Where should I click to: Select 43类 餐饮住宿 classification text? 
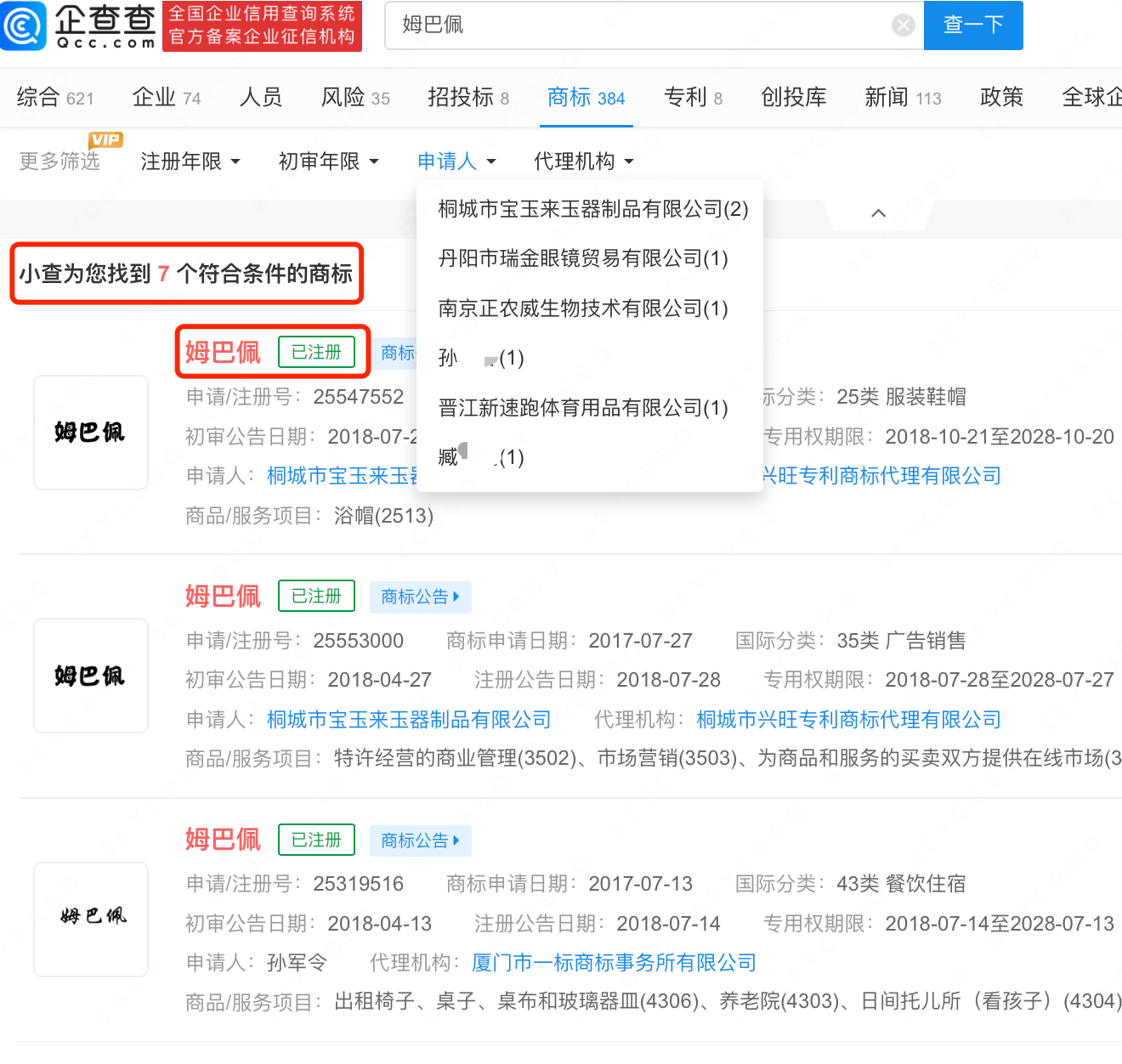pos(901,884)
